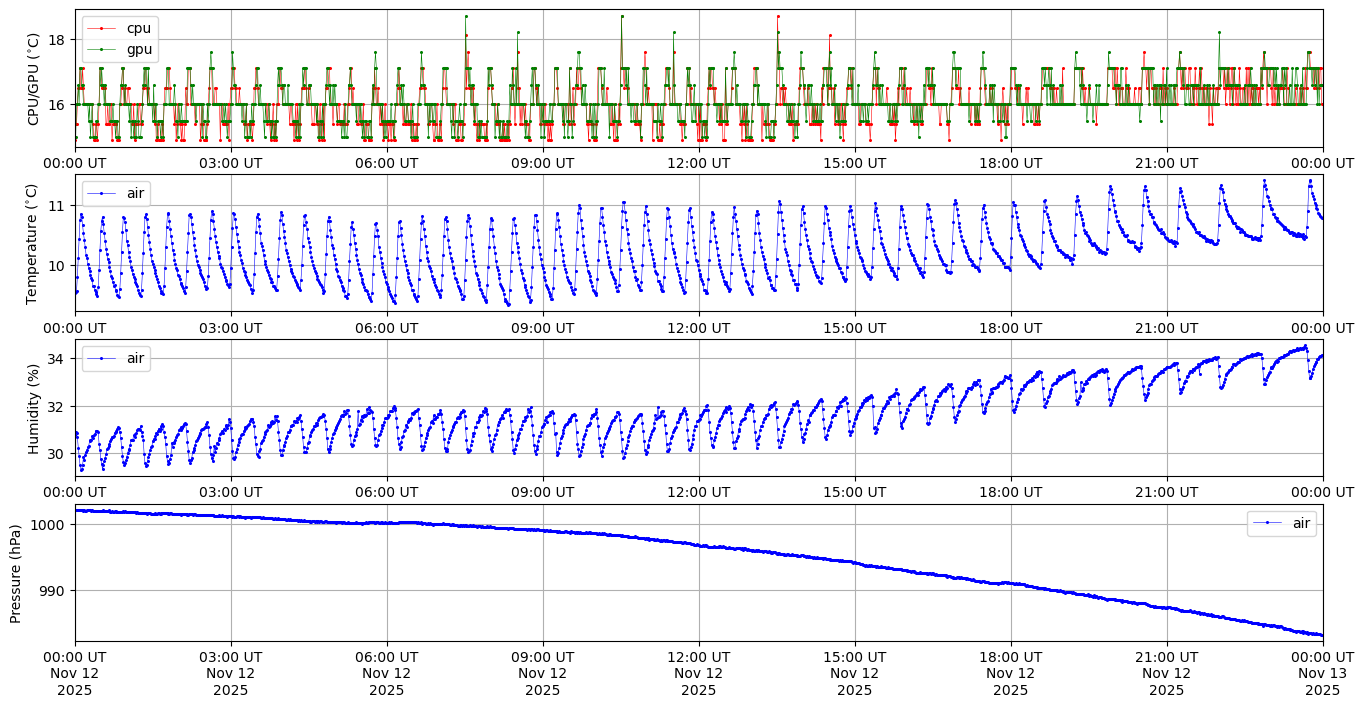Select the 'Pressure (hPa)' y-axis label

pos(16,573)
